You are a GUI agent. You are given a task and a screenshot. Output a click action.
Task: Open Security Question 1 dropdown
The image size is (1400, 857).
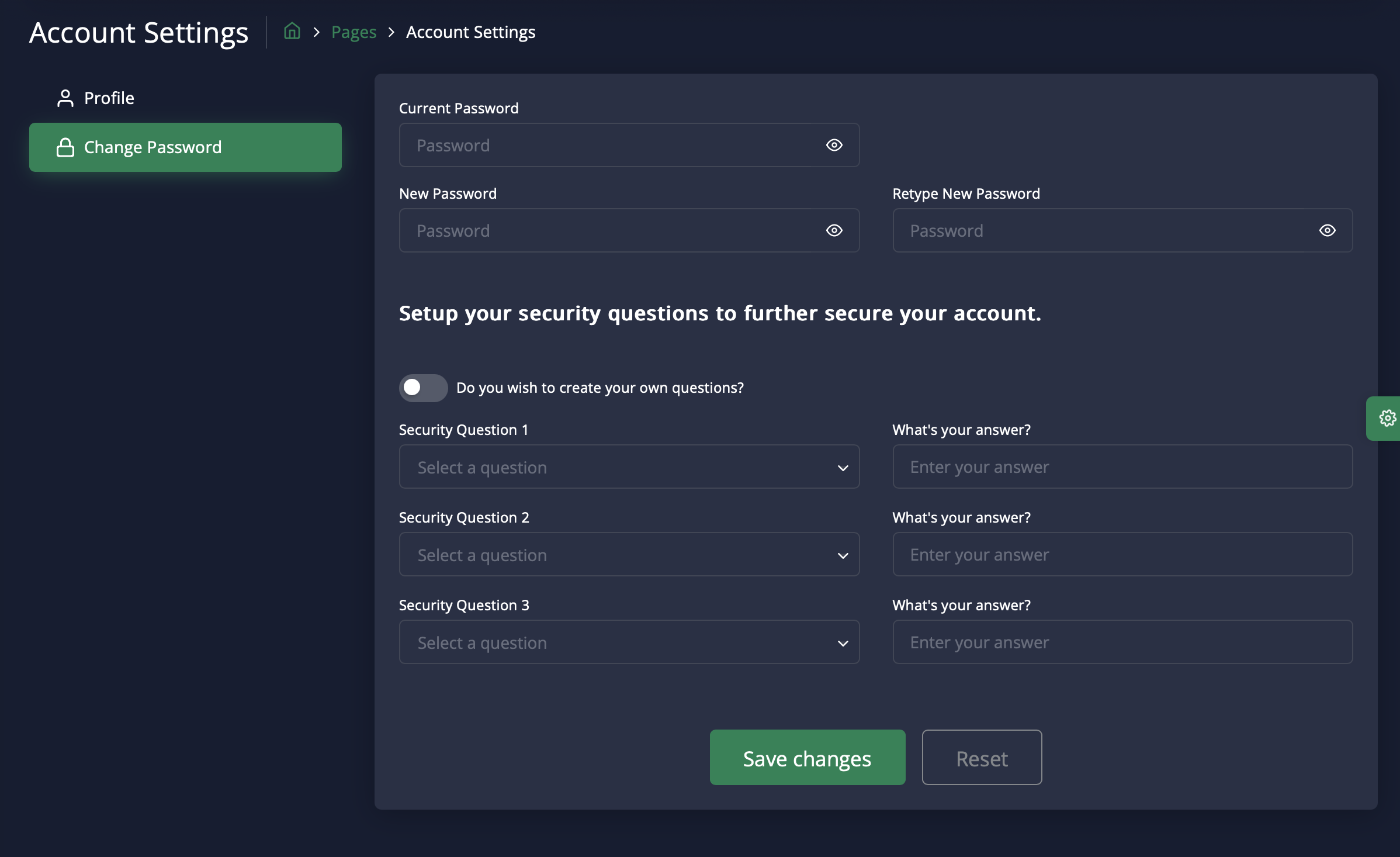(629, 467)
